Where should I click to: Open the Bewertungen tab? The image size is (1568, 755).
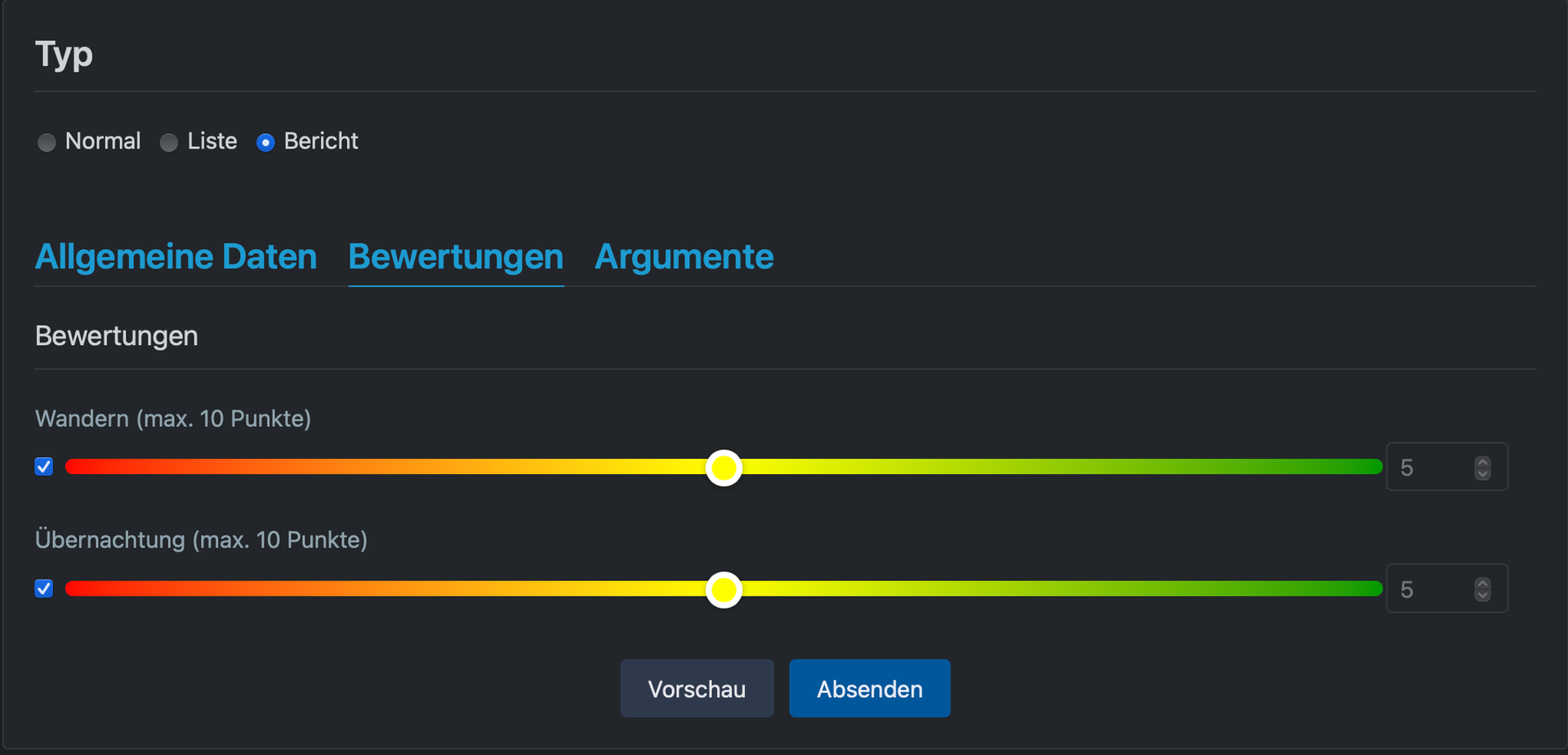point(456,257)
